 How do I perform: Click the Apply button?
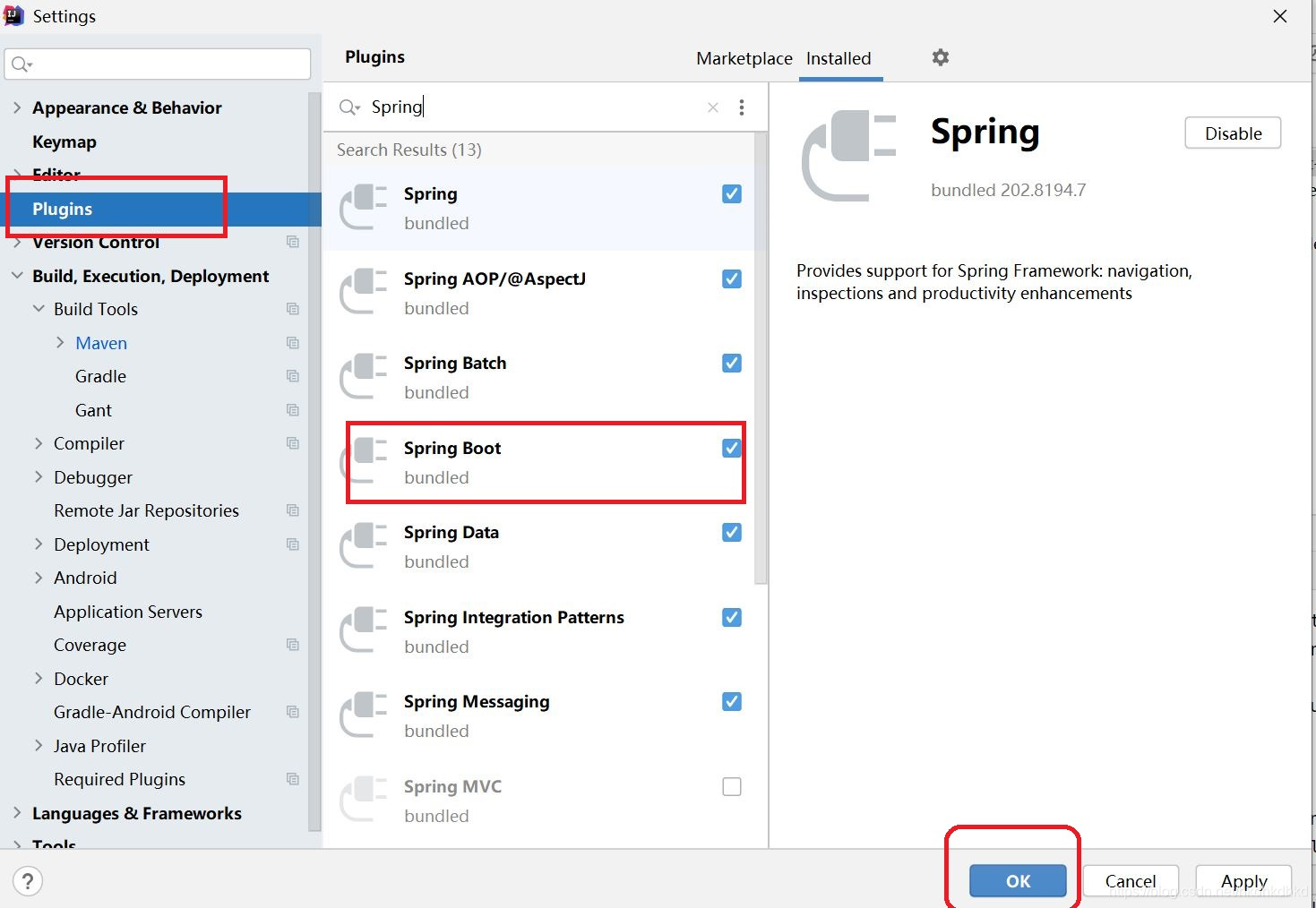click(1243, 881)
